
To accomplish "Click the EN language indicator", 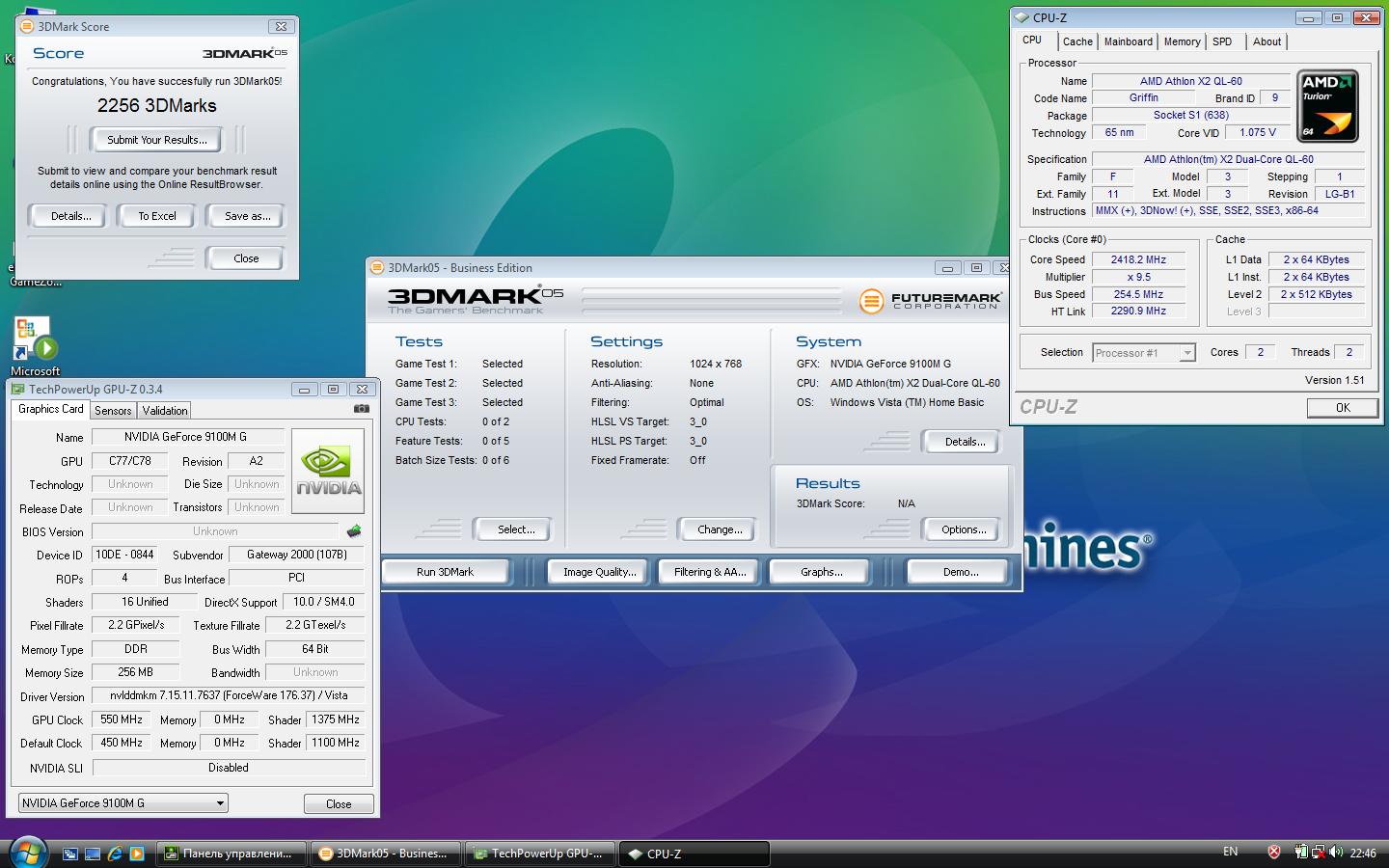I will pos(1230,852).
